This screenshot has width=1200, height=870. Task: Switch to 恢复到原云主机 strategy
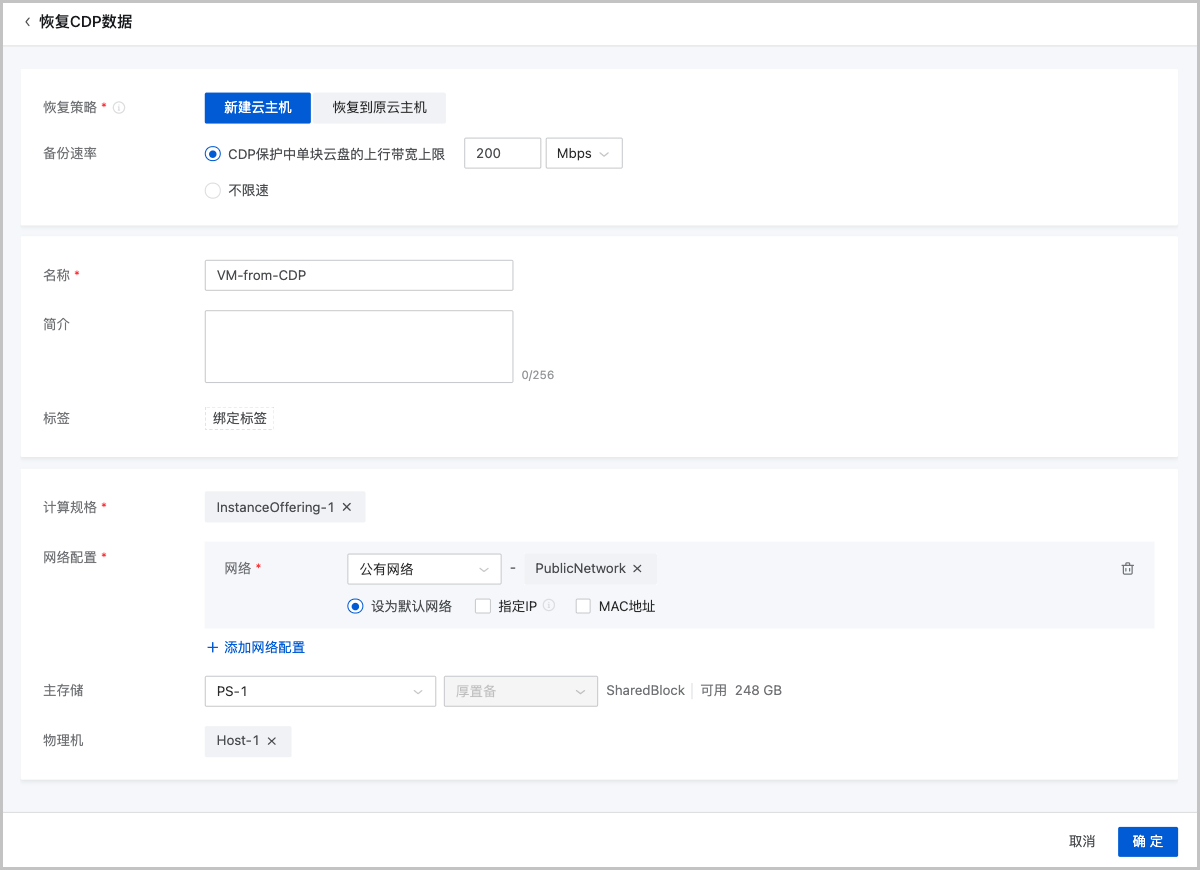pyautogui.click(x=379, y=108)
